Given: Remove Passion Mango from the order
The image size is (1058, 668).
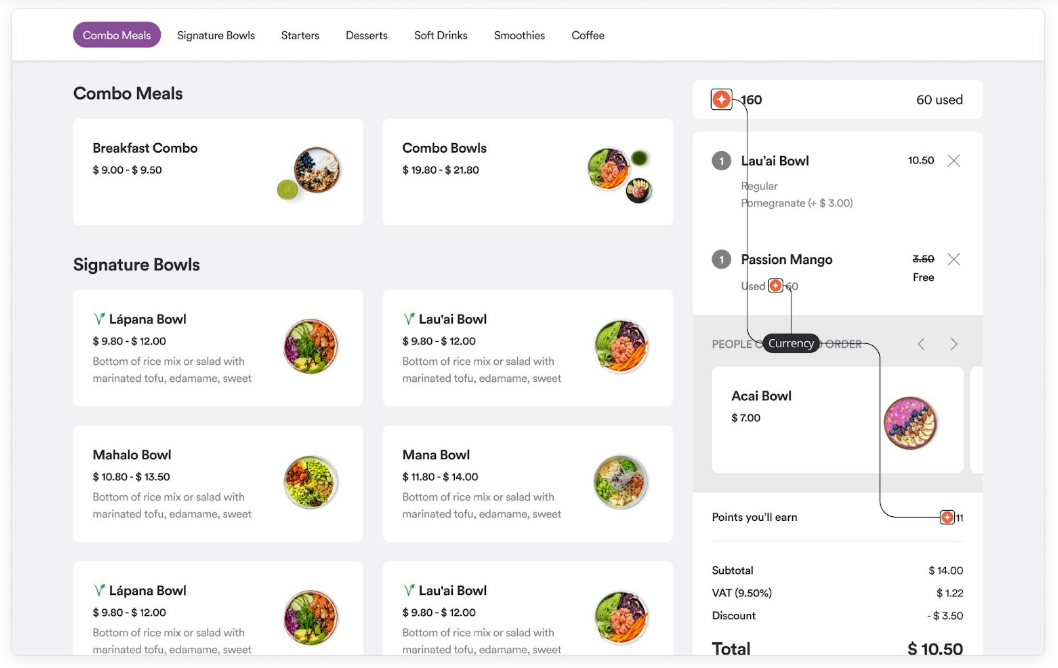Looking at the screenshot, I should [x=953, y=259].
